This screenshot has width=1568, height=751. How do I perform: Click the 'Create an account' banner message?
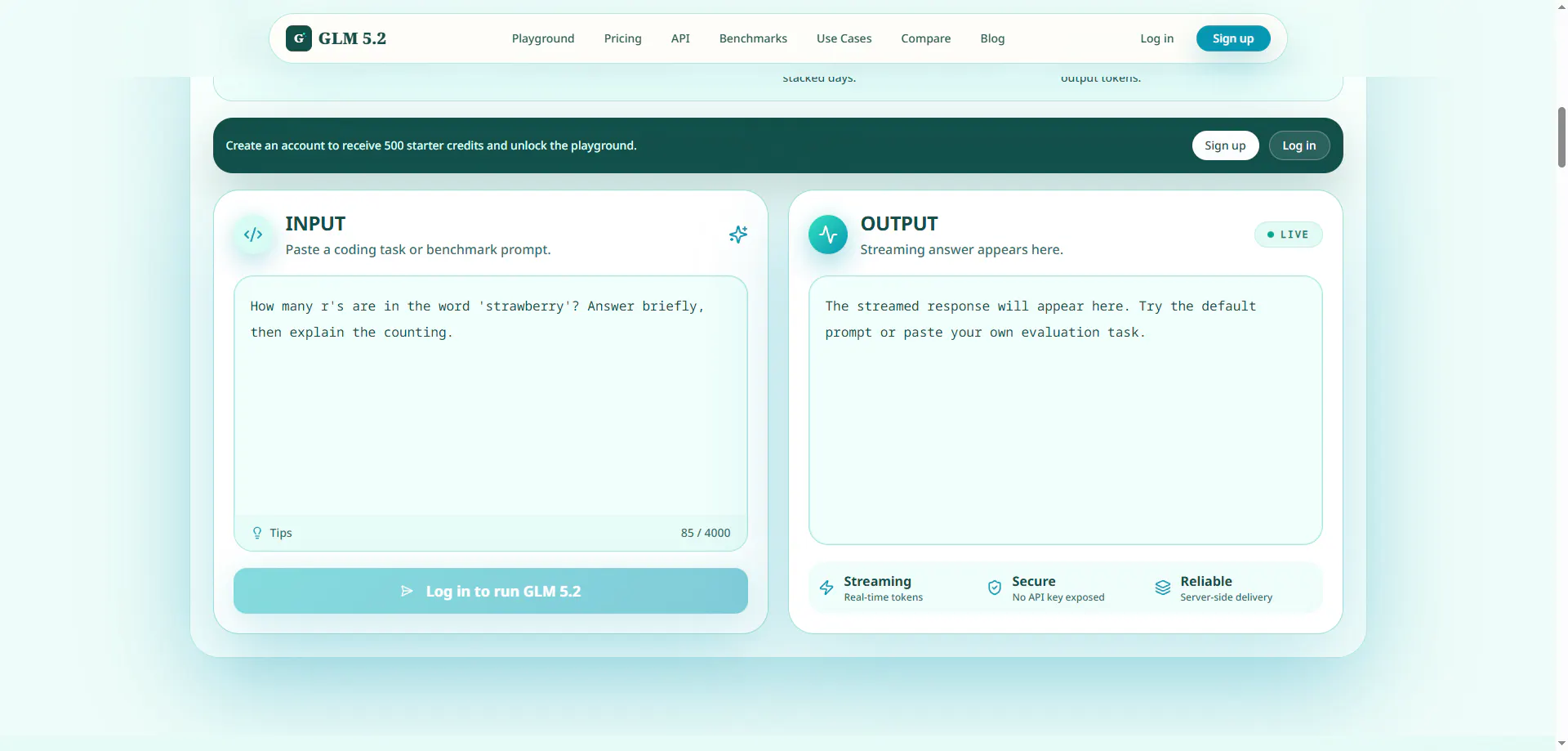431,145
